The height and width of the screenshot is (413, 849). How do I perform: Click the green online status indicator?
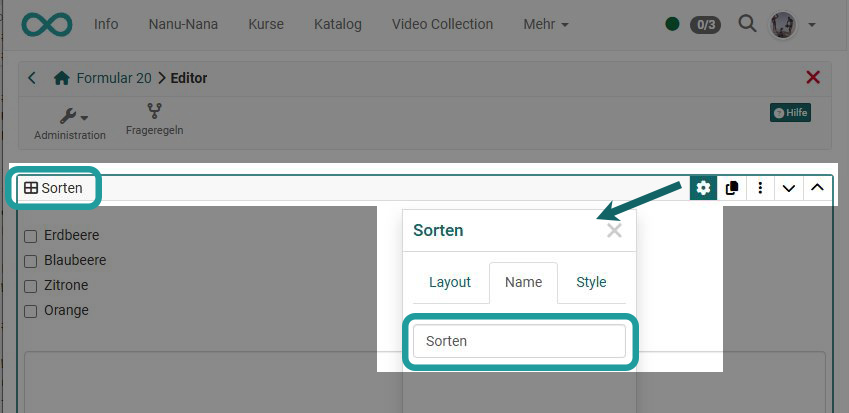pos(672,24)
